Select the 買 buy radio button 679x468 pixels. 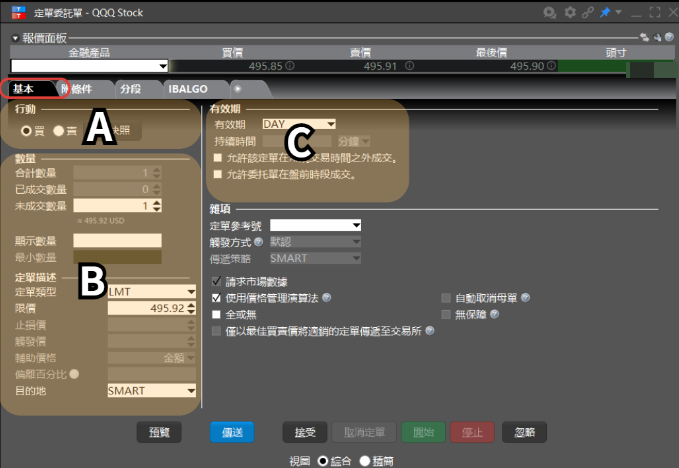tap(26, 131)
